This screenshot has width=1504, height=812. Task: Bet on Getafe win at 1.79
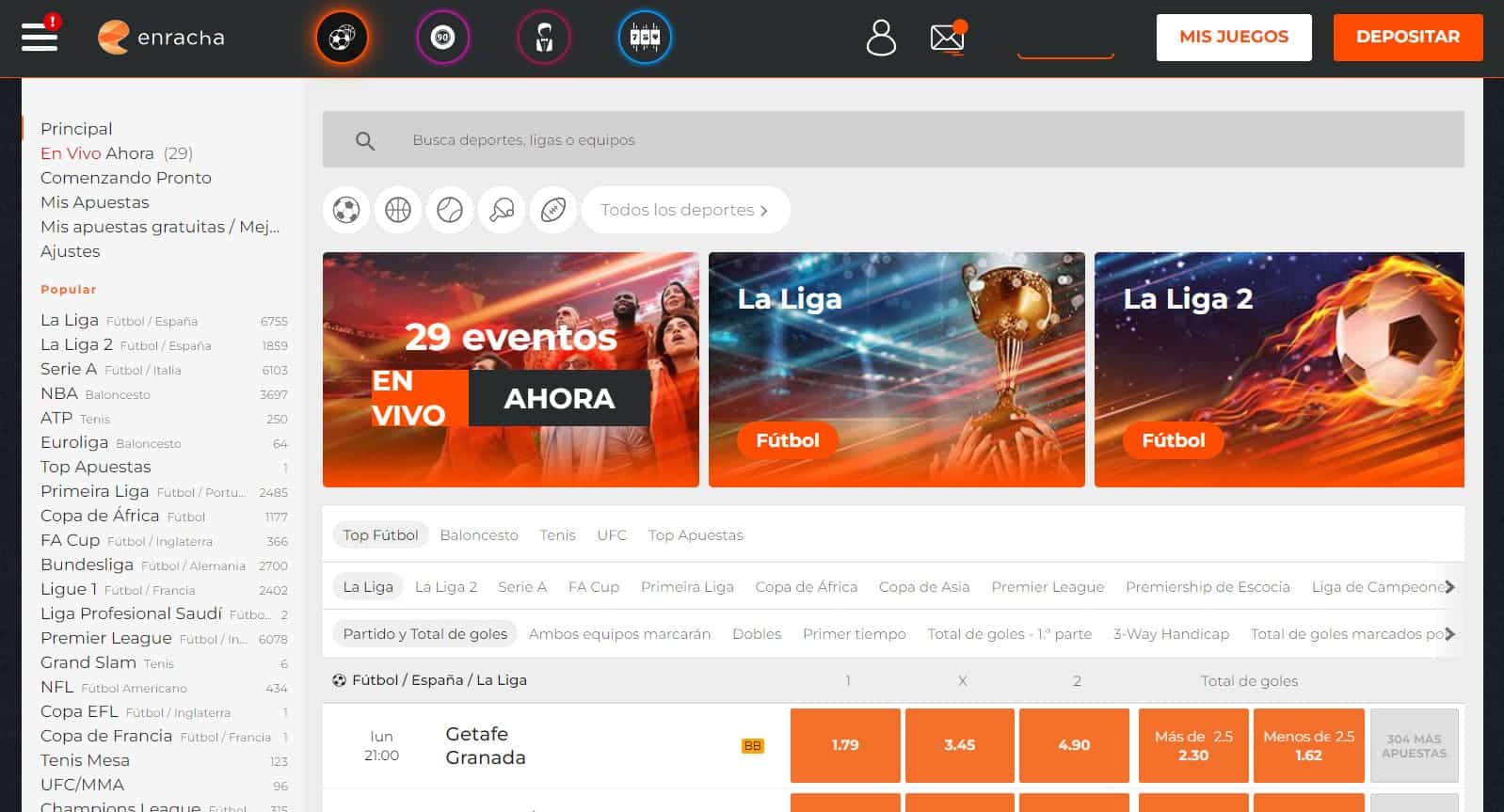coord(845,745)
